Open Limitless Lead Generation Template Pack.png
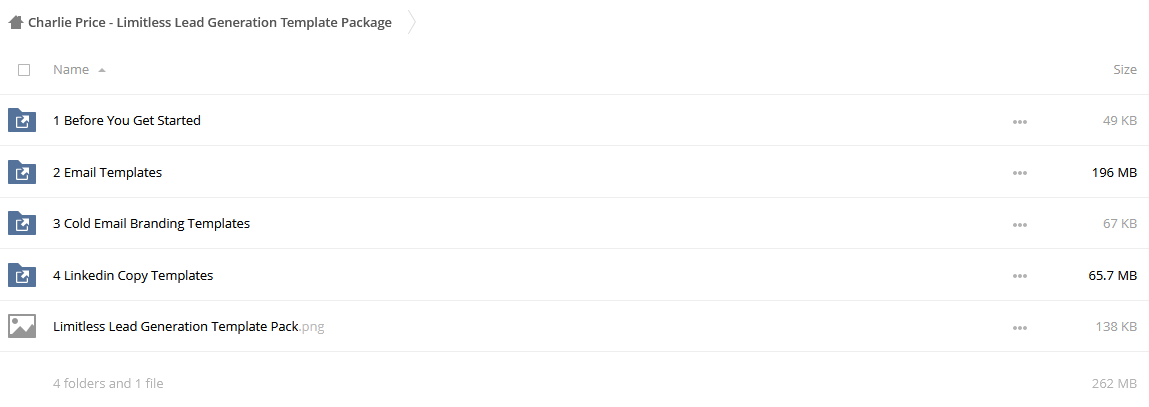The image size is (1149, 407). coord(188,327)
